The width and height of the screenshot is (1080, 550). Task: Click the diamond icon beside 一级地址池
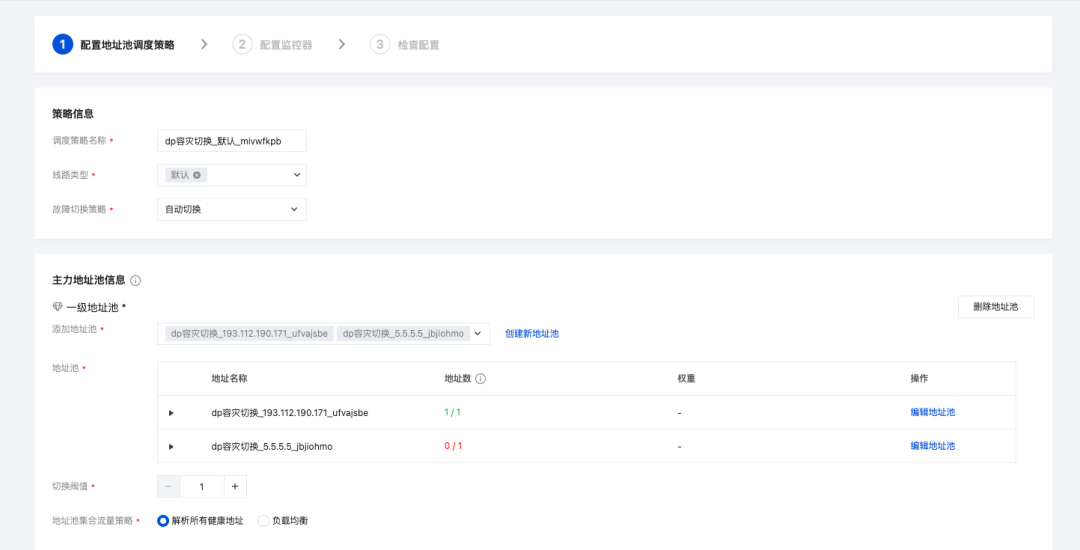[x=58, y=306]
